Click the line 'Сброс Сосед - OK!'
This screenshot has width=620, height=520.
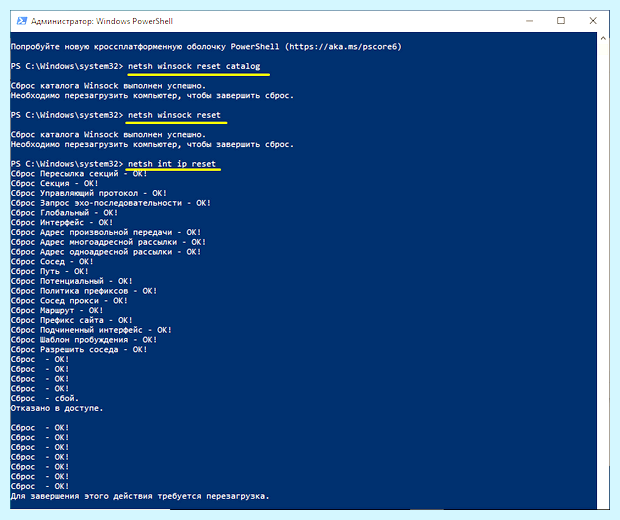52,262
